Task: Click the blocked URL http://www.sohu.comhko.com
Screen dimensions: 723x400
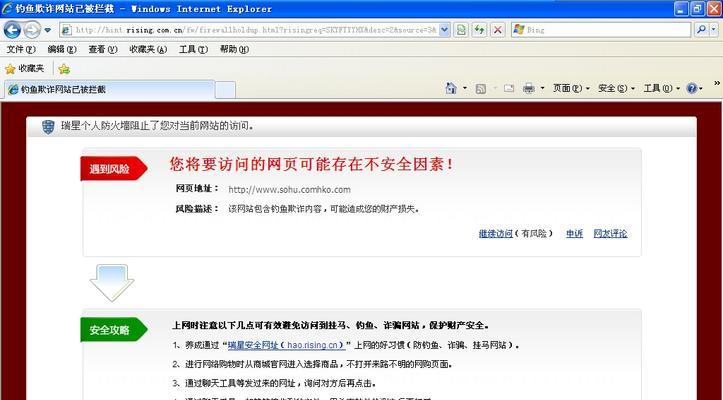Action: pyautogui.click(x=290, y=190)
